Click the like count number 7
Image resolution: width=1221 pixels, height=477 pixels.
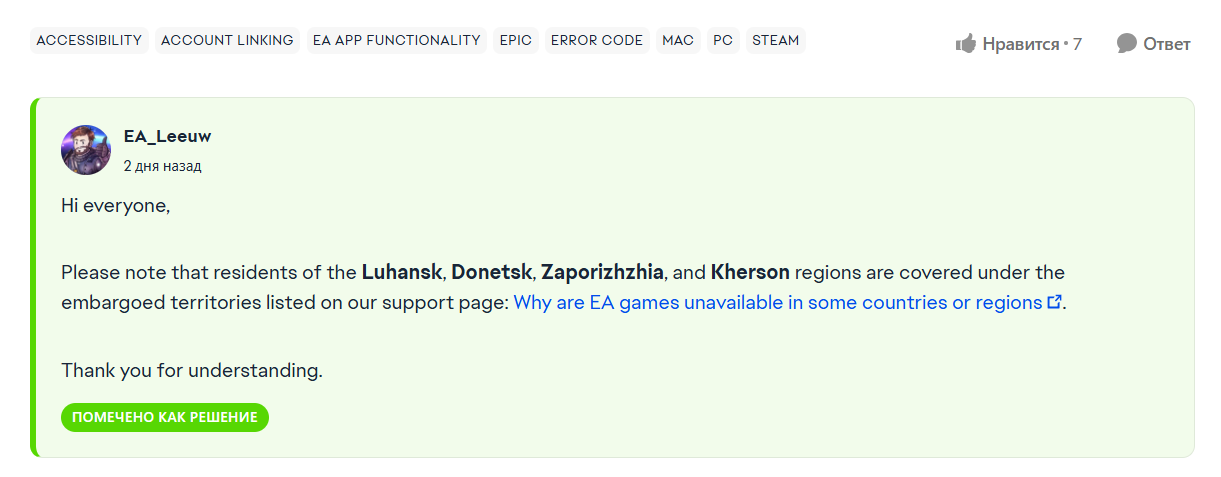tap(1077, 44)
